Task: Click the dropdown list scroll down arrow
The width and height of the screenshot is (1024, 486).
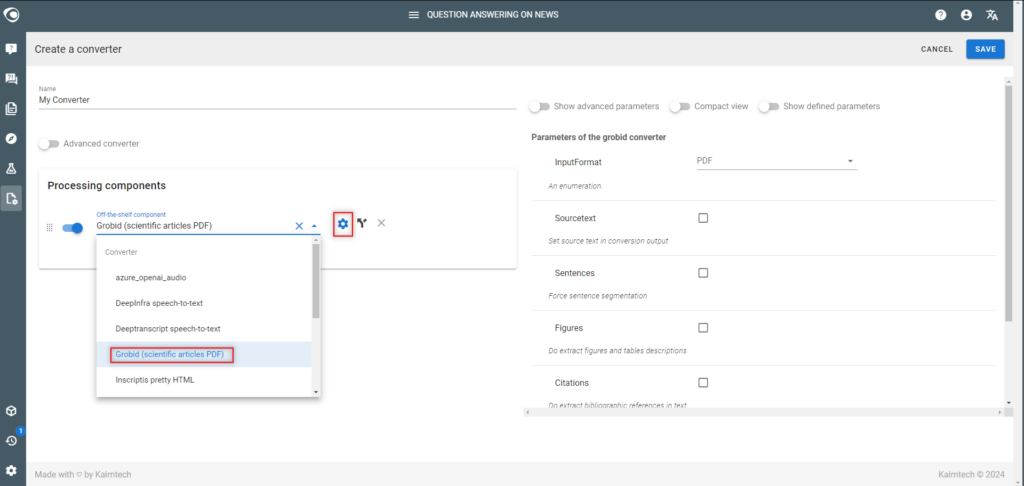Action: click(316, 392)
